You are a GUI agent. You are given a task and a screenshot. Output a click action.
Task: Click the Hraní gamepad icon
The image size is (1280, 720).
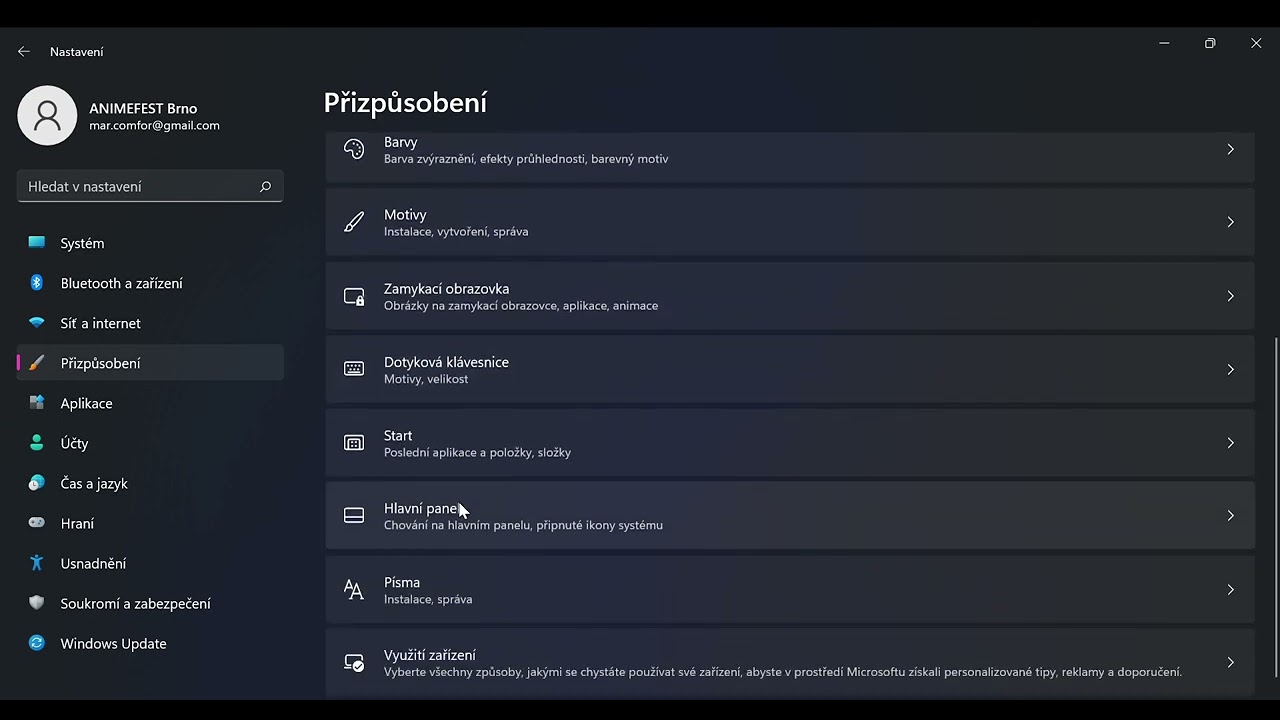click(x=37, y=523)
